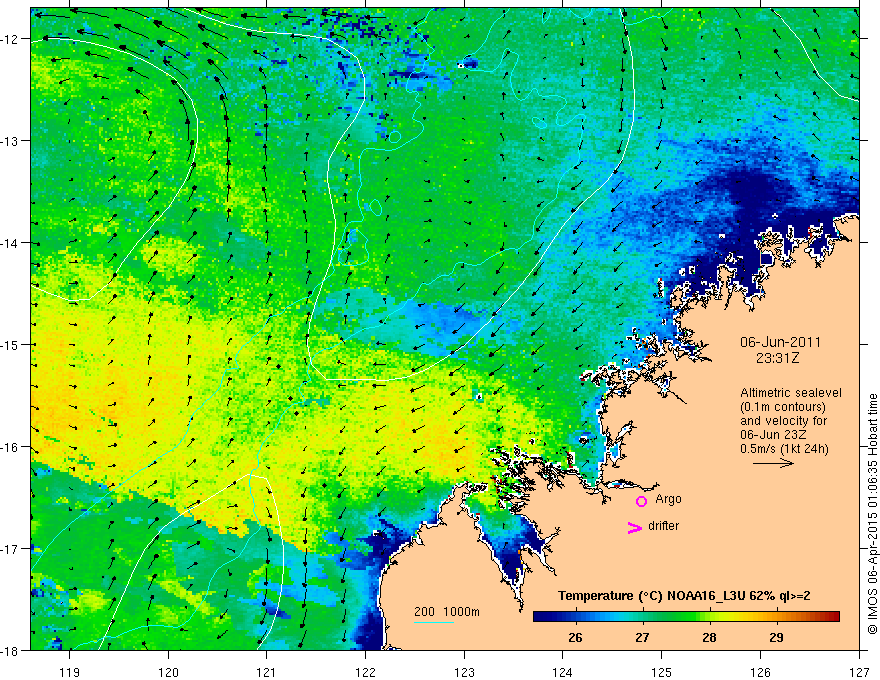Image resolution: width=880 pixels, height=680 pixels.
Task: Click latitude axis label -18
Action: pos(10,650)
